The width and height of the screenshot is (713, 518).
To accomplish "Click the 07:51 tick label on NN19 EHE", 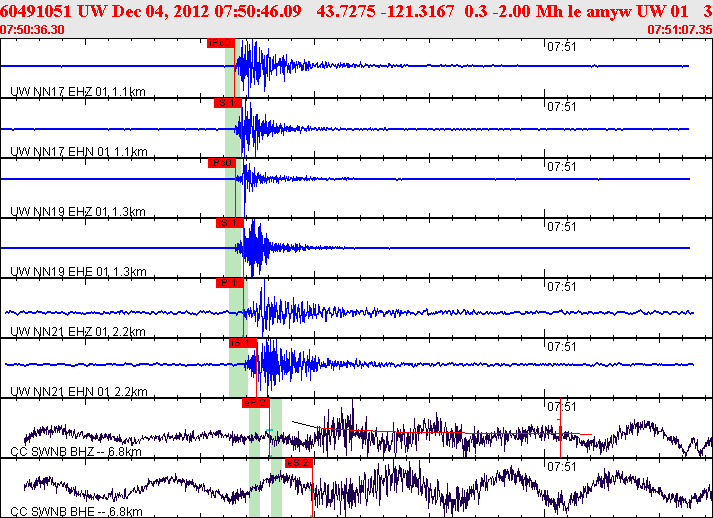I will point(562,226).
